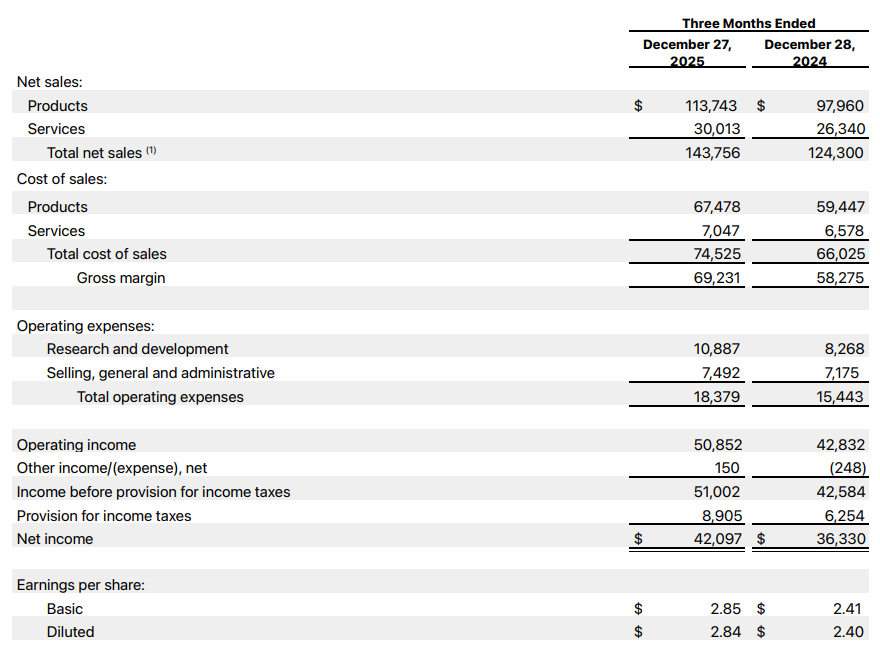The height and width of the screenshot is (647, 880).
Task: Select the "Total net sales" row label
Action: (x=94, y=153)
